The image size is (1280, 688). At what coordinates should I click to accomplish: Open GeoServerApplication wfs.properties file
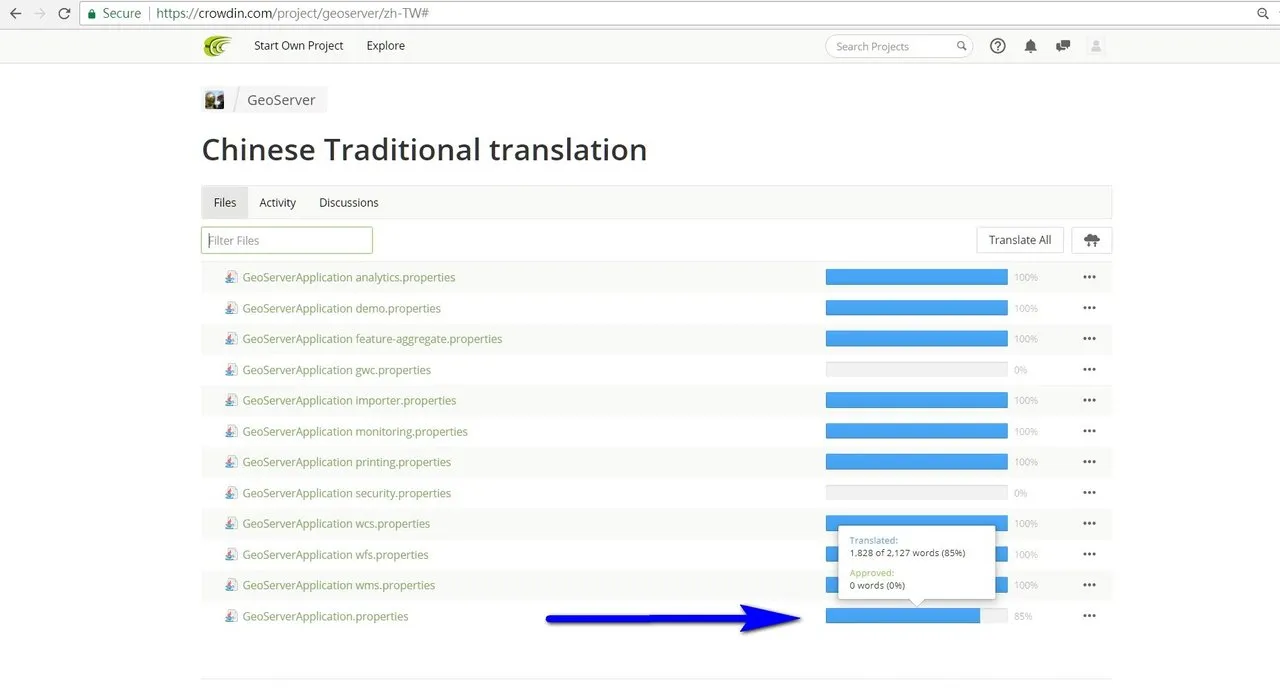335,554
